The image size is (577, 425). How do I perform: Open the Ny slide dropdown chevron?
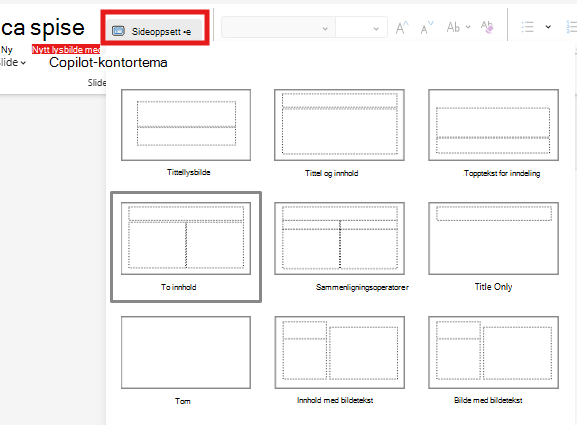pos(23,63)
